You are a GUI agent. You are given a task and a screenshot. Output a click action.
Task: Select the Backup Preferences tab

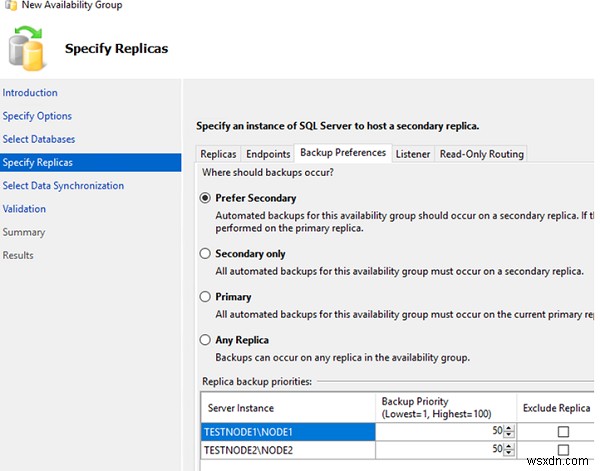[x=343, y=153]
